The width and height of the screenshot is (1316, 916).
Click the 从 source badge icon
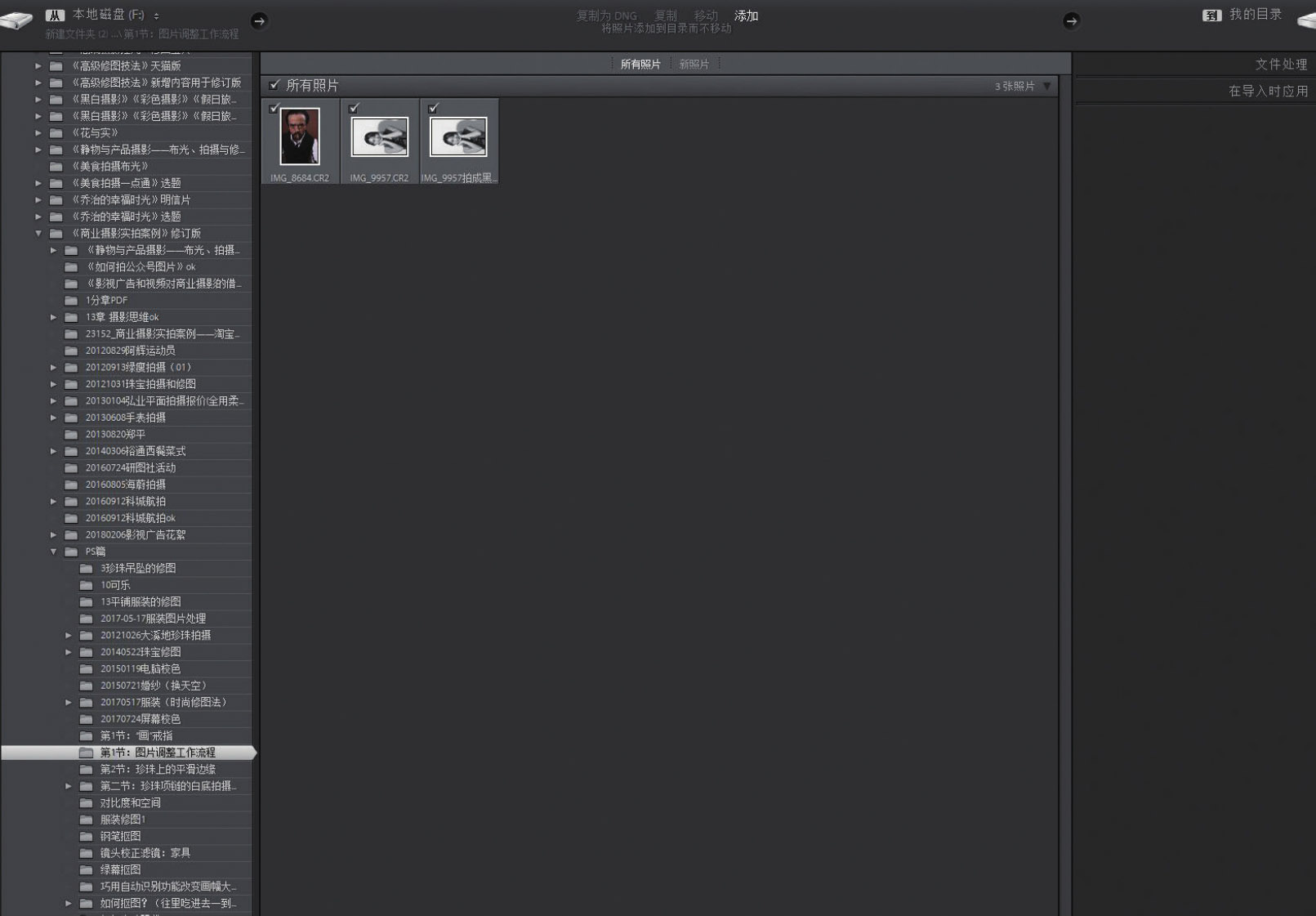55,16
